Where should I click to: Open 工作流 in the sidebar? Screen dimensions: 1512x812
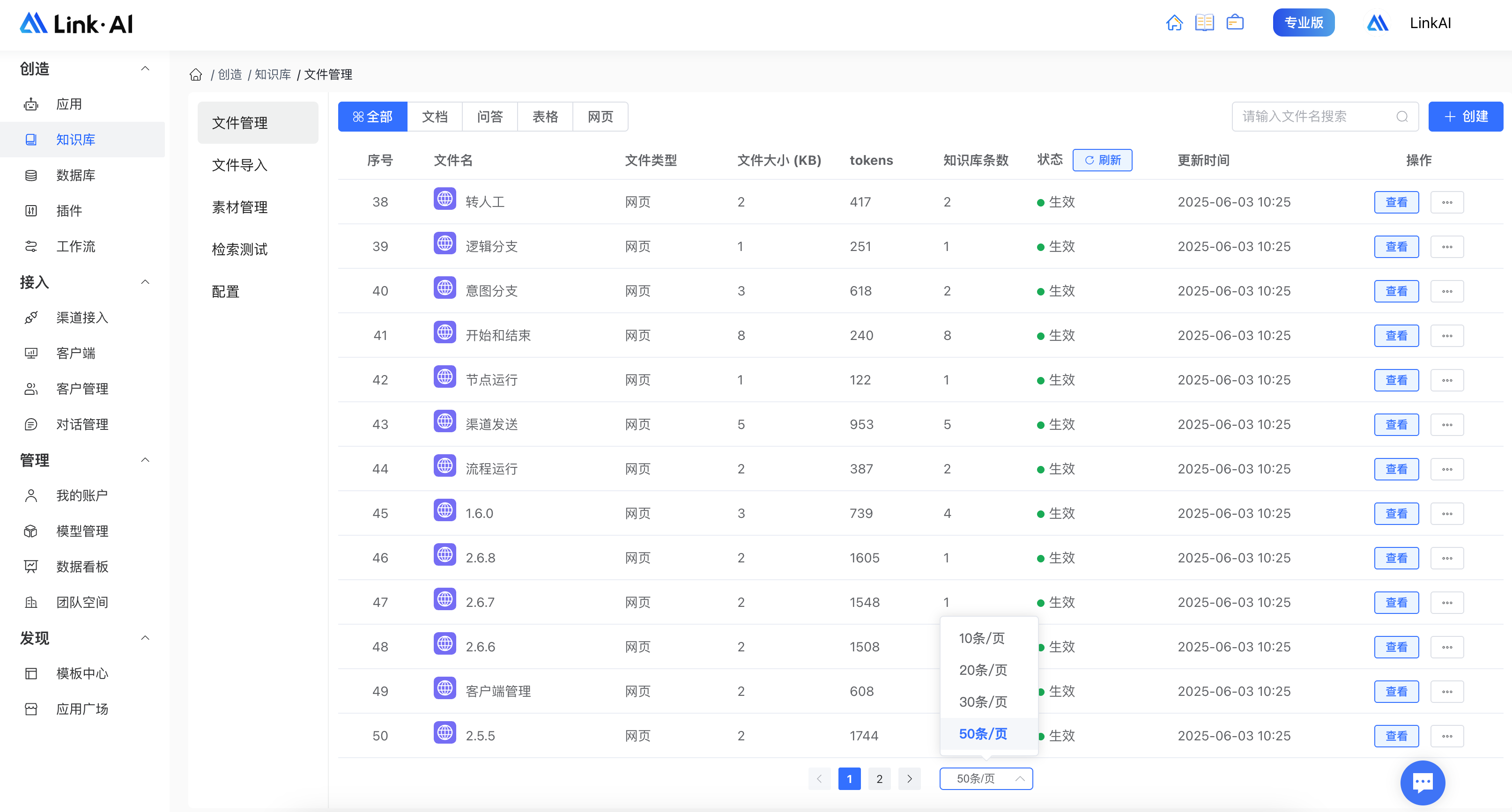click(75, 246)
